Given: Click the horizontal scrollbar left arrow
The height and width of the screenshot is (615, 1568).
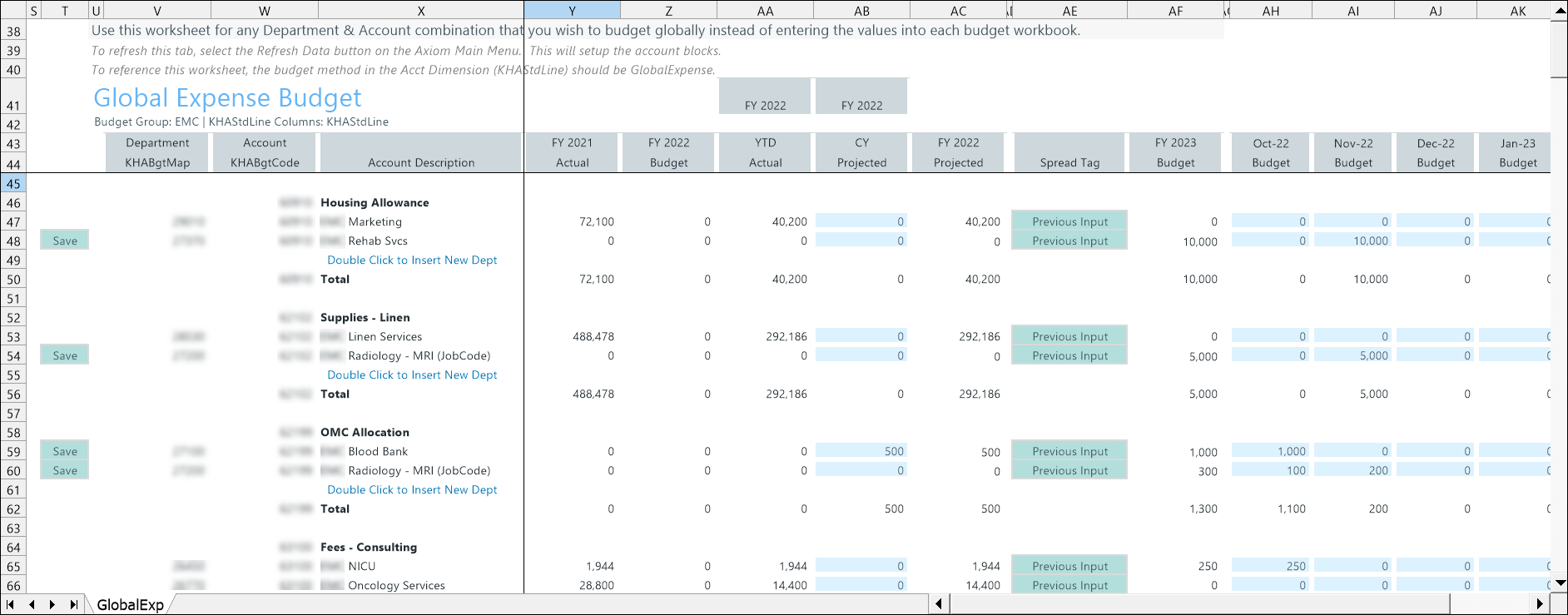Looking at the screenshot, I should [x=939, y=604].
